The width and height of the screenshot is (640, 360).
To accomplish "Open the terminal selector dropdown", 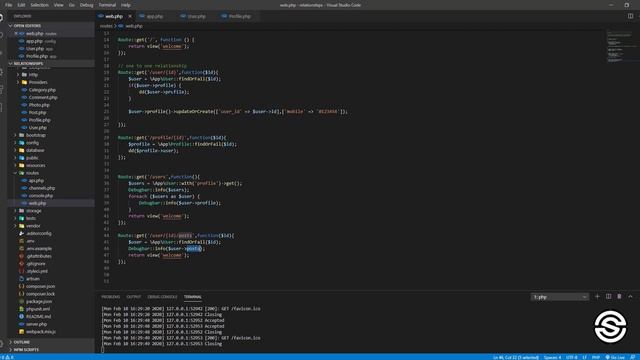I will pyautogui.click(x=559, y=297).
